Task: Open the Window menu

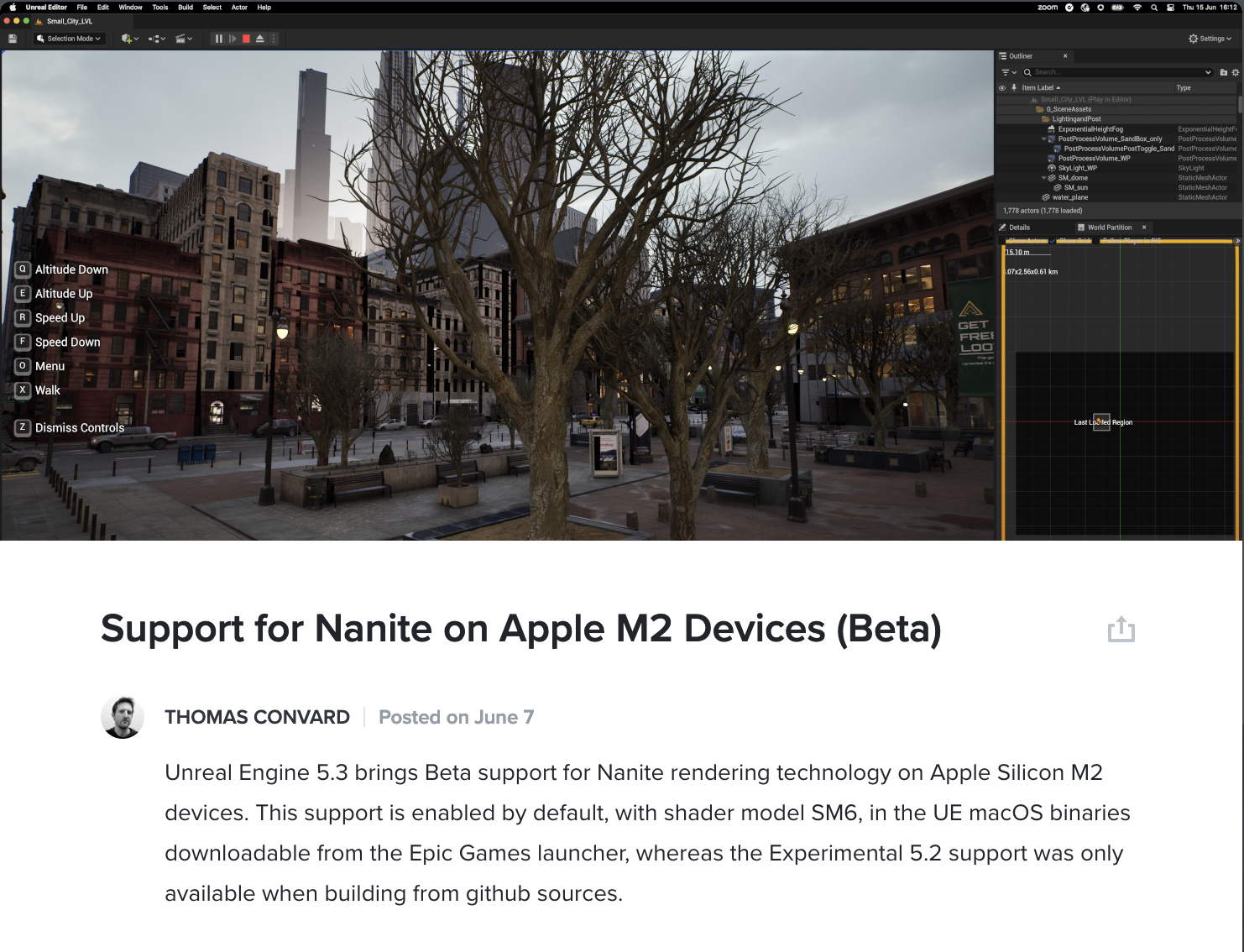Action: (130, 8)
